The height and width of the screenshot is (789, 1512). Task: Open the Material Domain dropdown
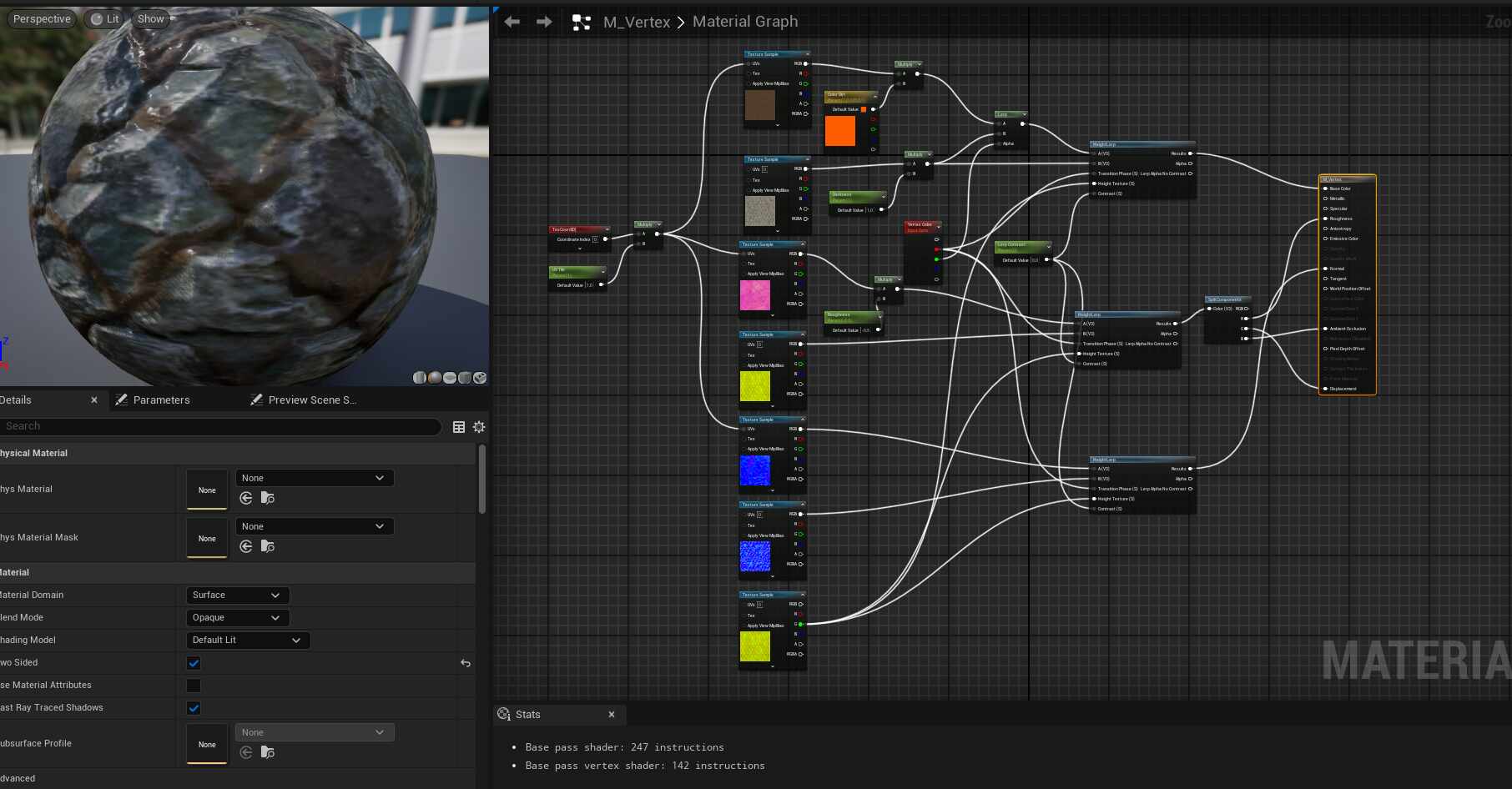pos(237,595)
